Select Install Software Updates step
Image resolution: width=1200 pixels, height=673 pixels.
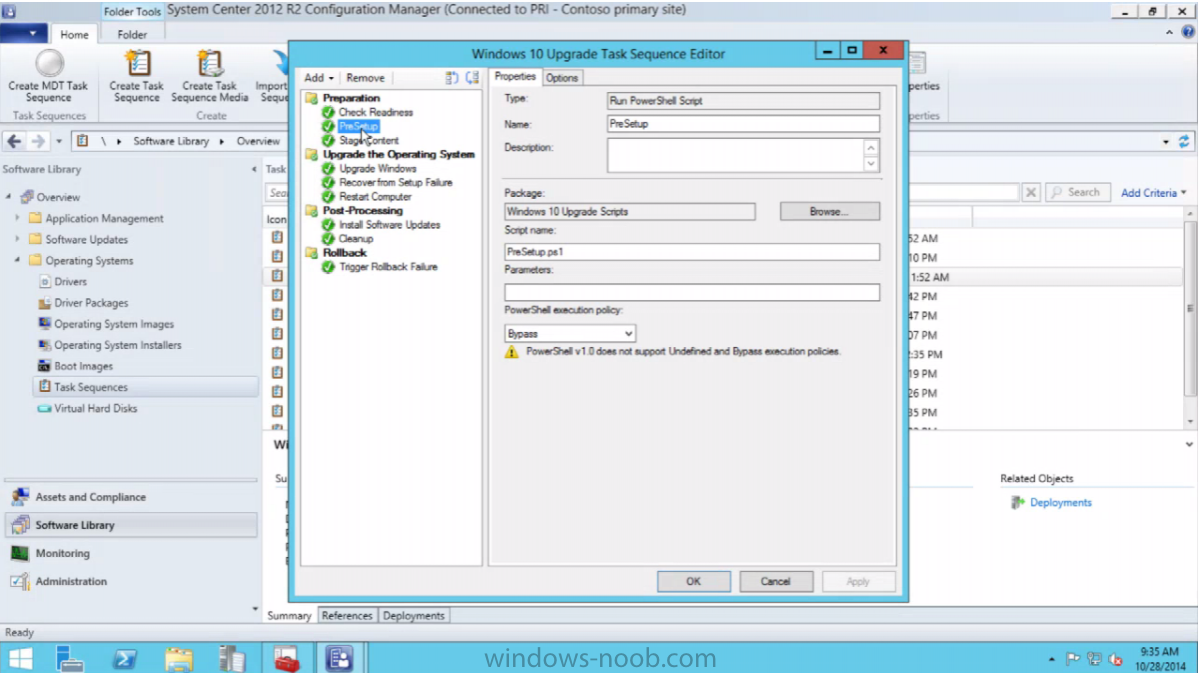389,224
